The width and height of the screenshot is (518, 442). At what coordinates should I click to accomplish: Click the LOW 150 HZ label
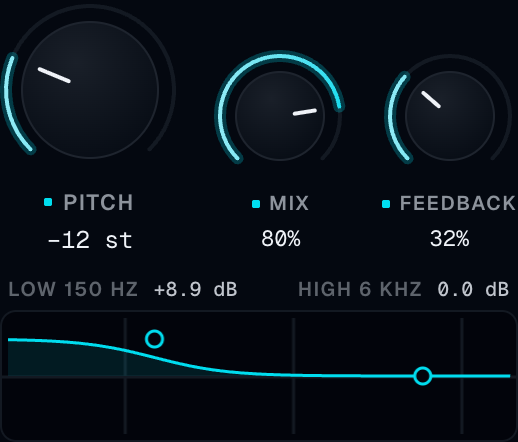coord(73,289)
